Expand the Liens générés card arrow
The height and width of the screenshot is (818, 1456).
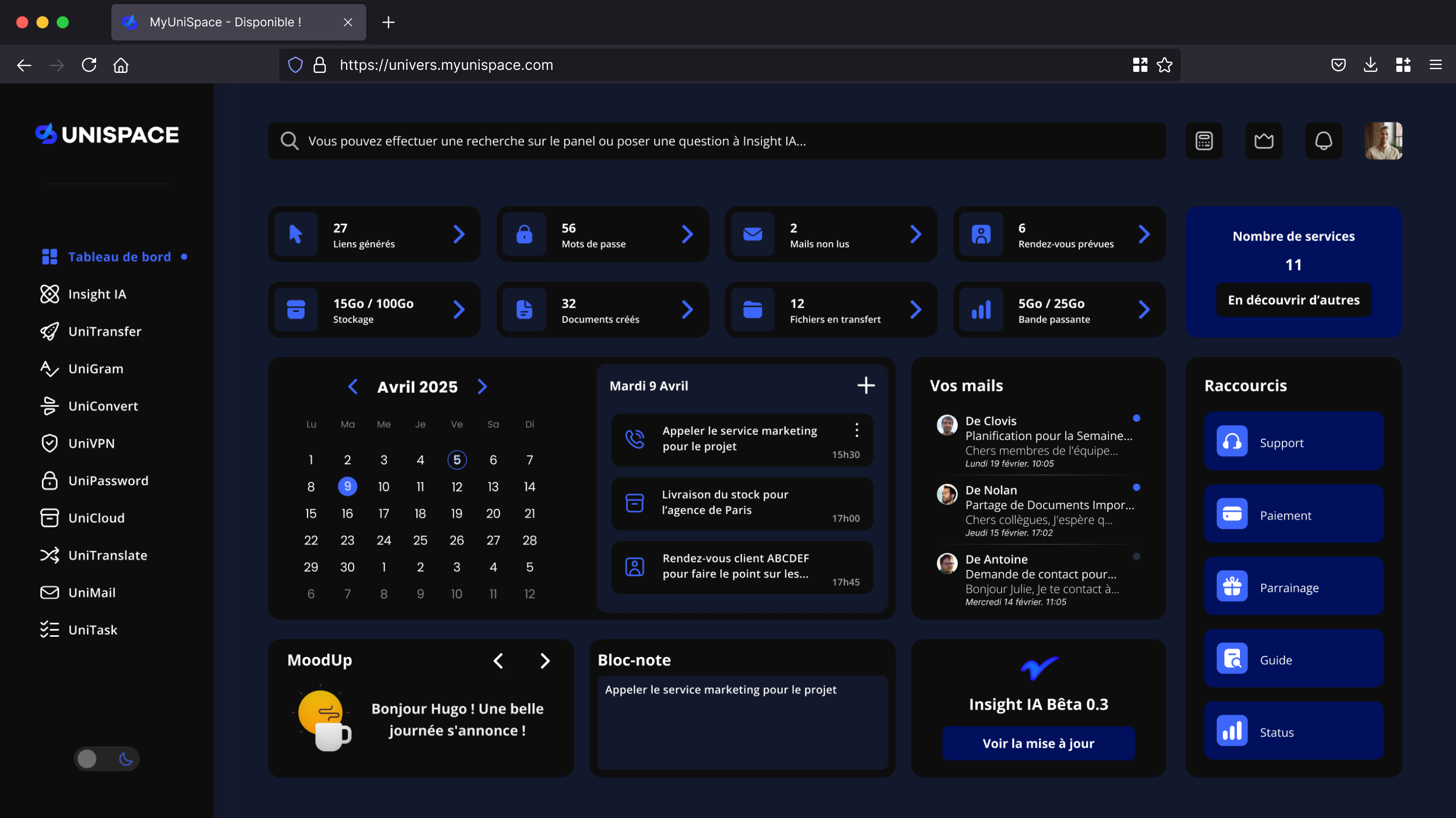click(x=459, y=234)
